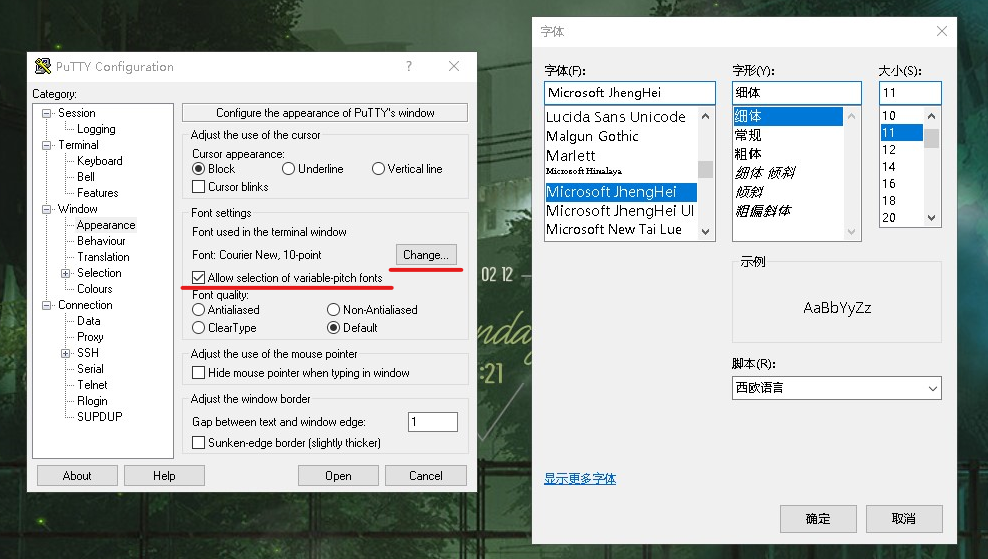
Task: Click 确定 to confirm font dialog
Action: (x=818, y=519)
